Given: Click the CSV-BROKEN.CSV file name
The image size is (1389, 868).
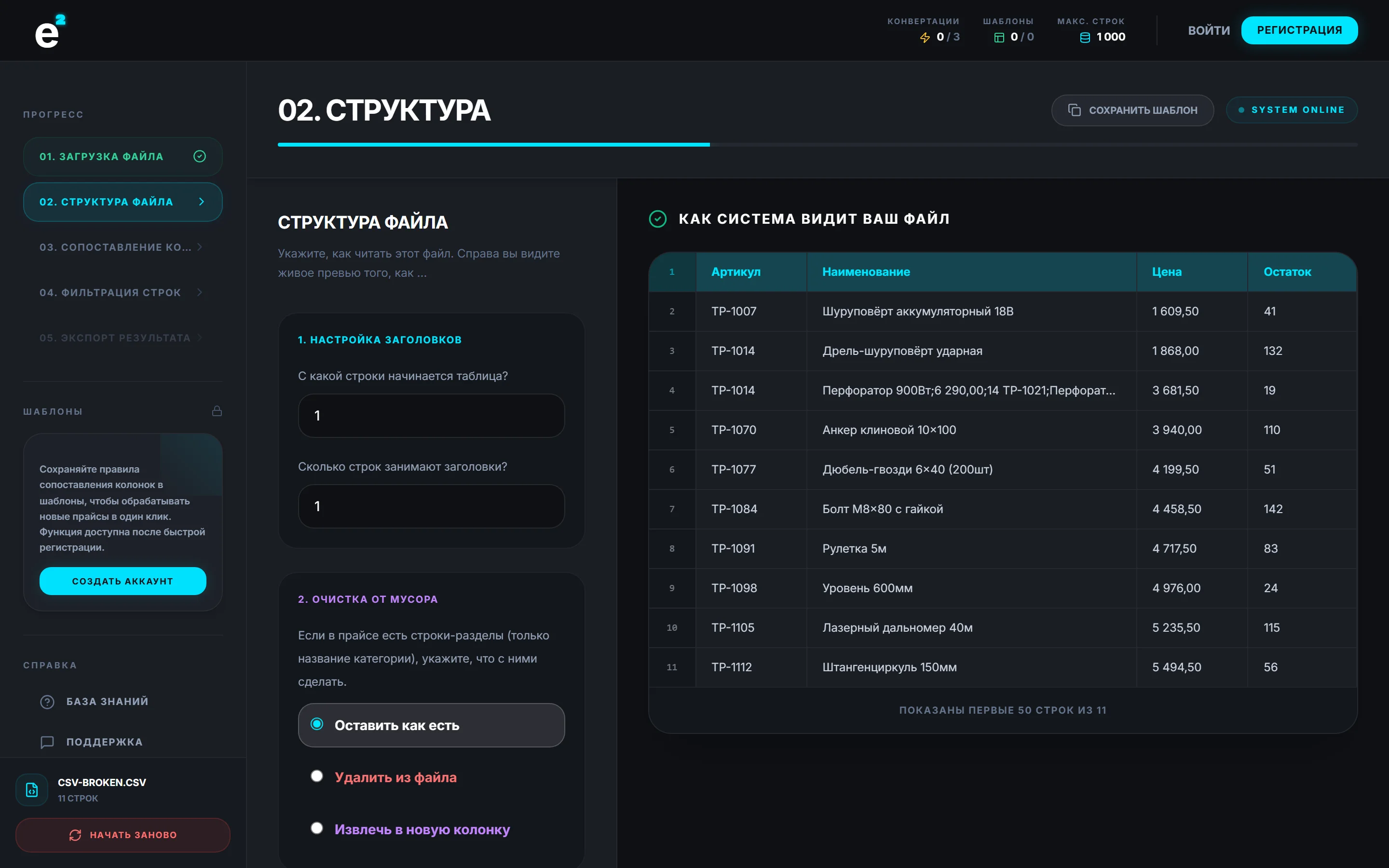Looking at the screenshot, I should click(102, 783).
